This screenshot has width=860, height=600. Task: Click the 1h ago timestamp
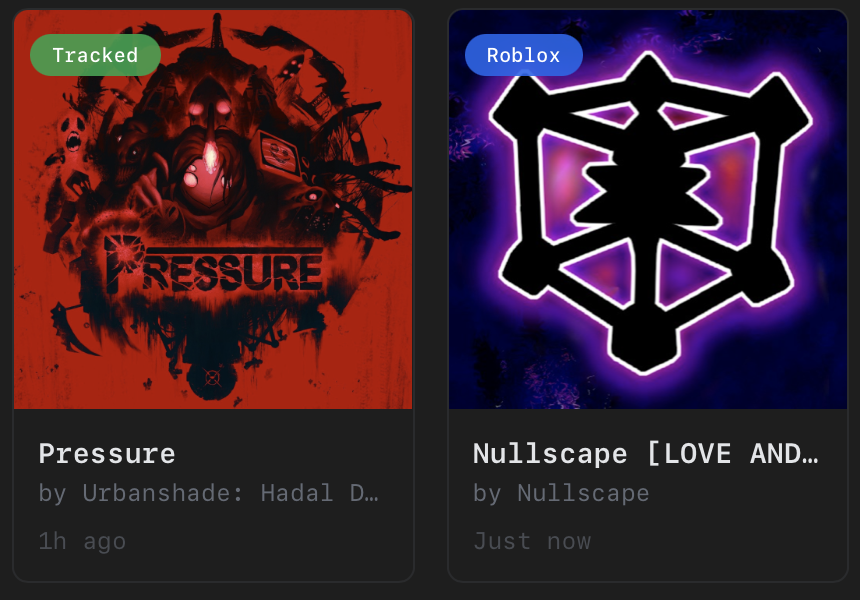point(82,541)
